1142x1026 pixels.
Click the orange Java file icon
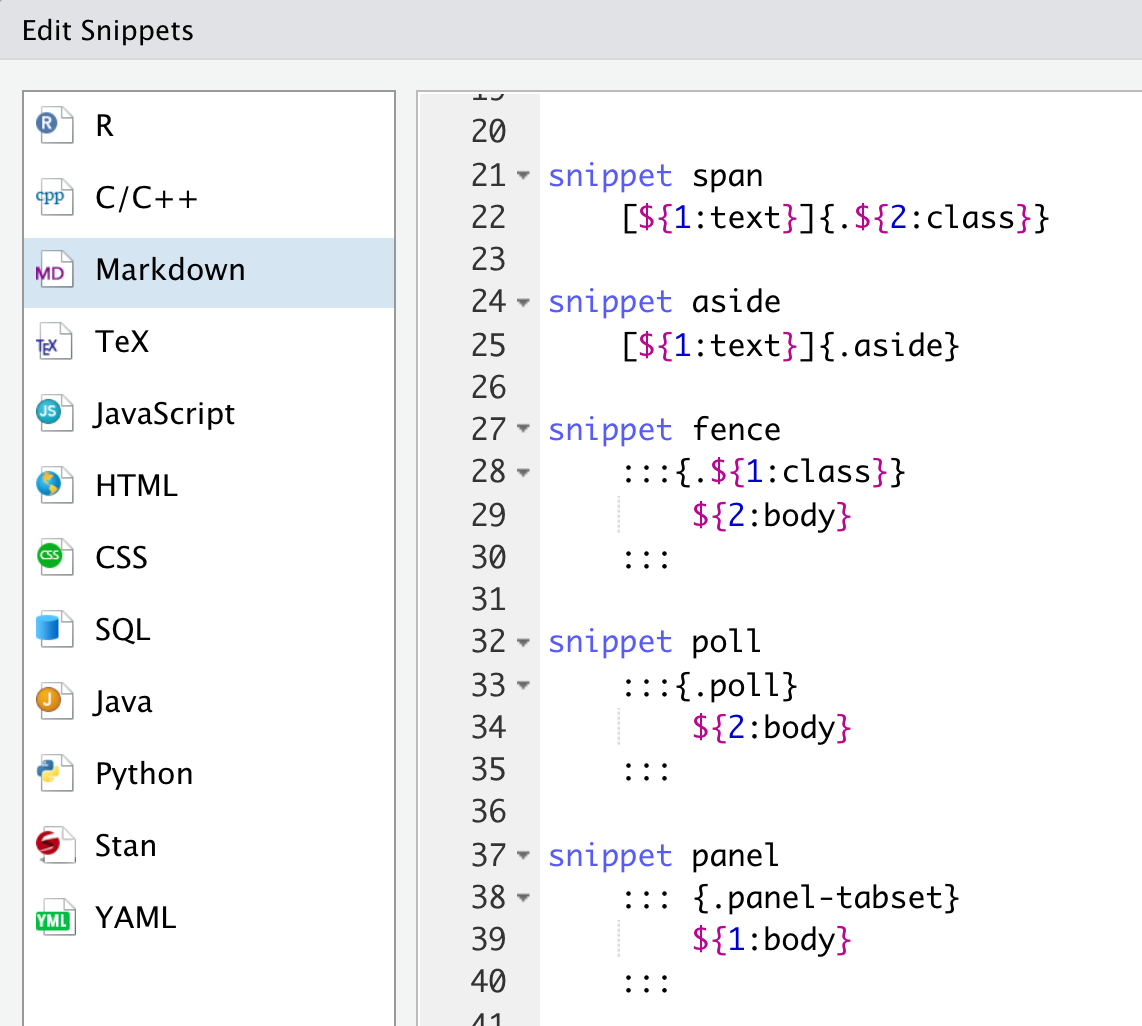55,701
